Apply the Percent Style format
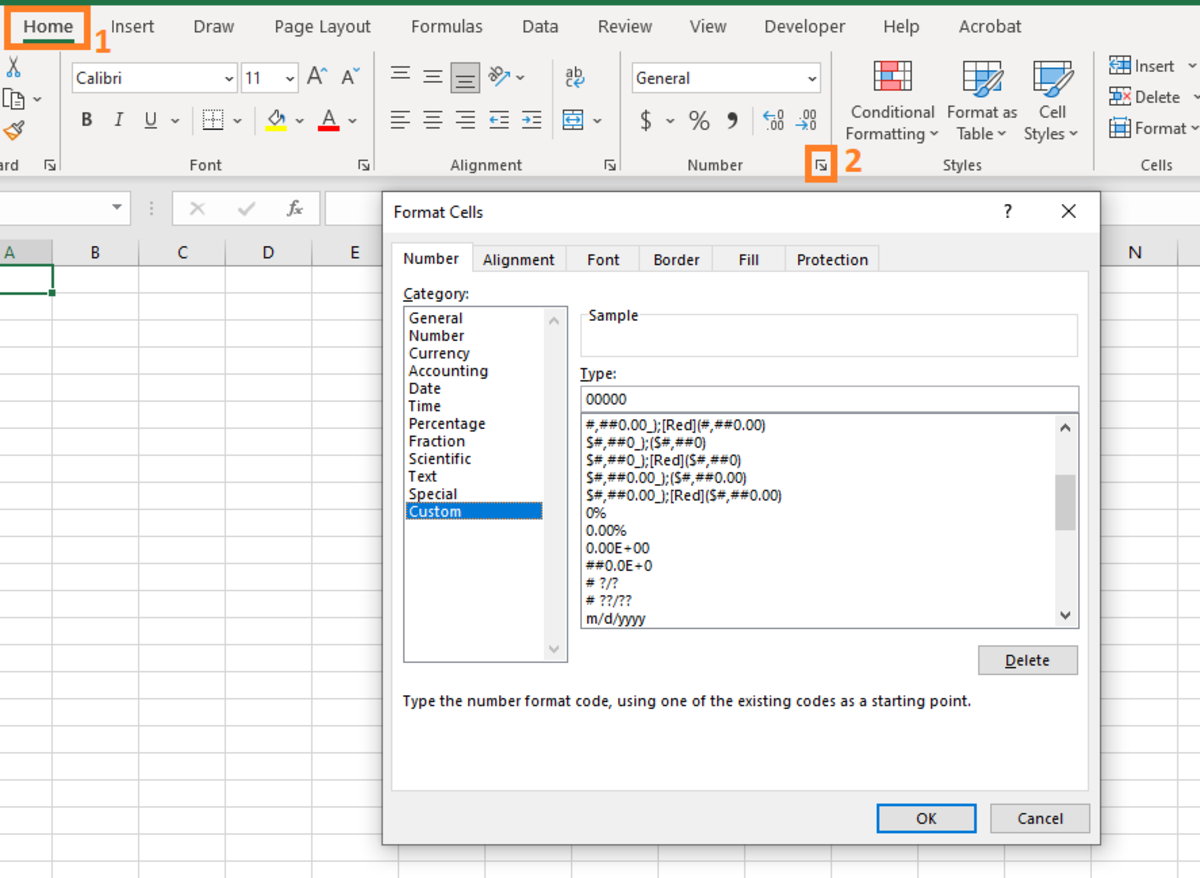Screen dimensions: 1200x878 pyautogui.click(x=699, y=120)
